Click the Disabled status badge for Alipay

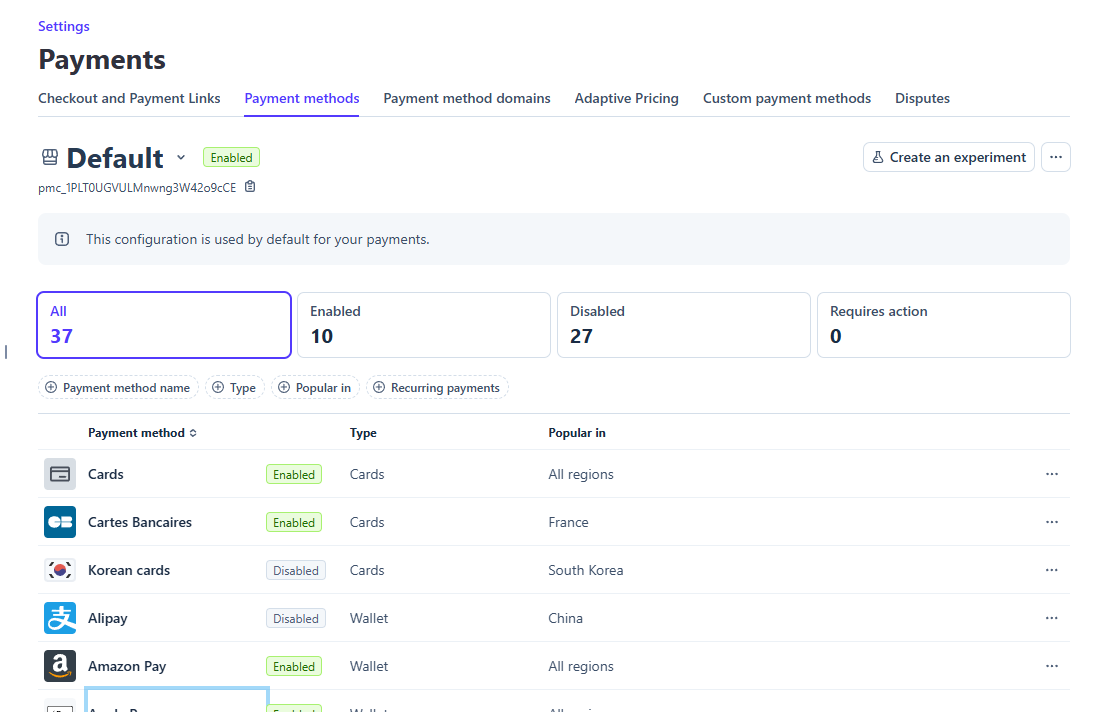[x=296, y=619]
